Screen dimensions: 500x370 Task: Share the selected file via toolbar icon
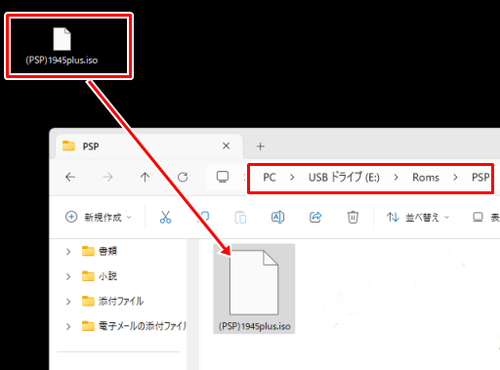315,217
